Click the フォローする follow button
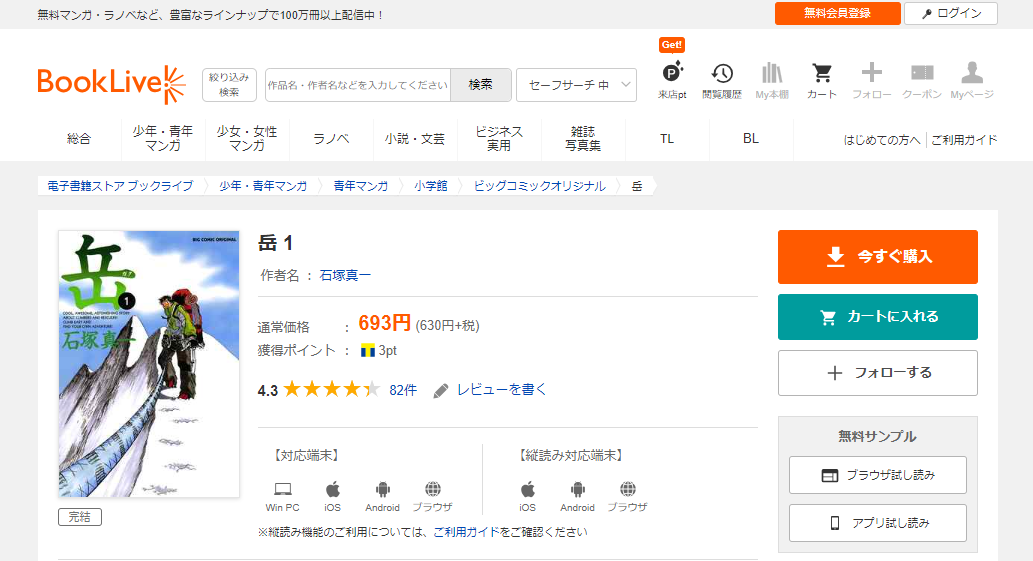 point(877,373)
